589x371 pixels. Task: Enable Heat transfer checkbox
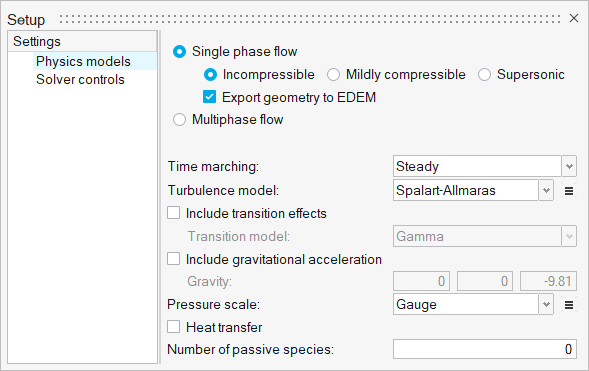click(x=174, y=327)
